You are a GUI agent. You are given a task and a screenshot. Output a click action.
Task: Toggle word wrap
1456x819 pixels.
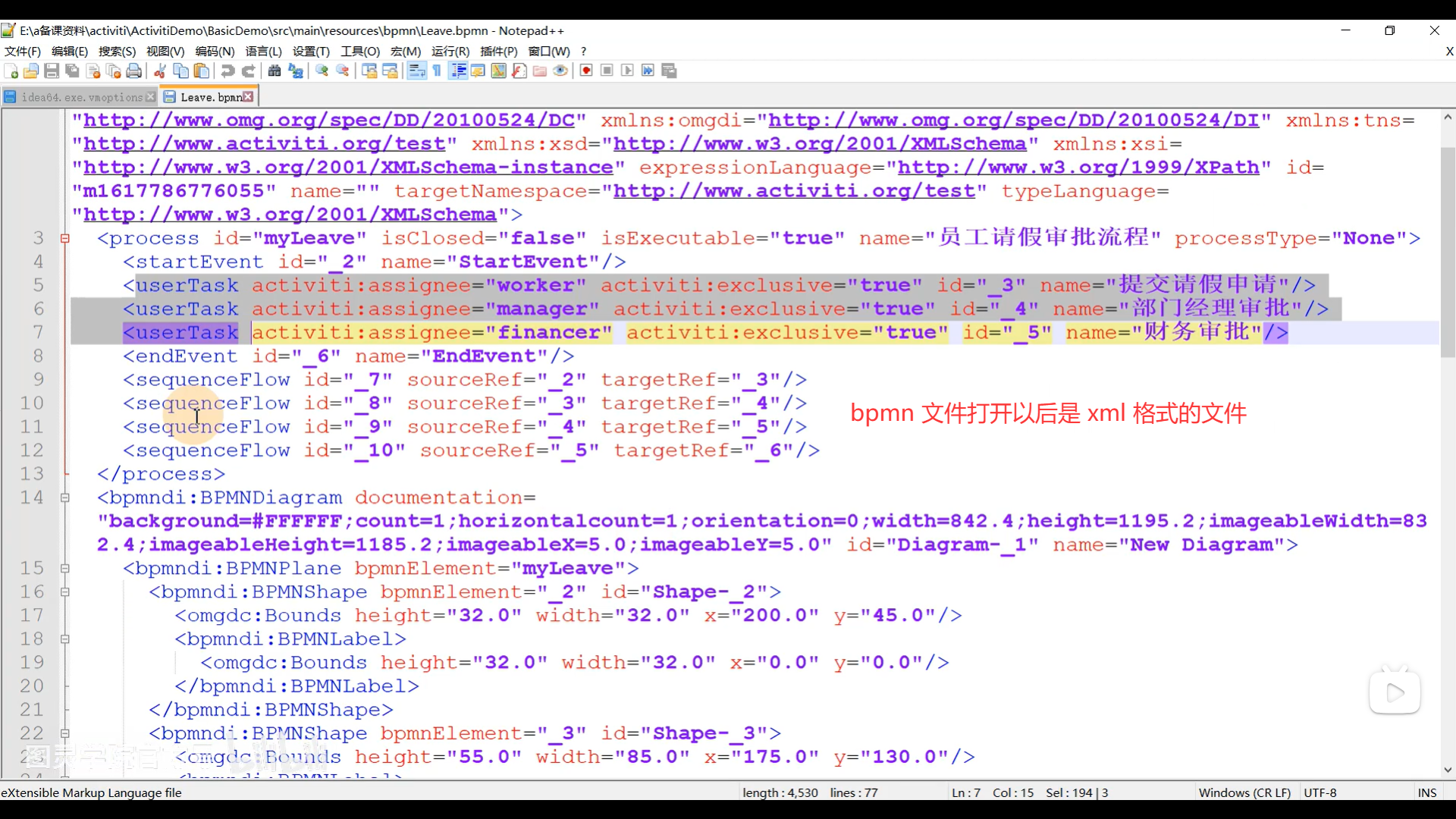(417, 71)
